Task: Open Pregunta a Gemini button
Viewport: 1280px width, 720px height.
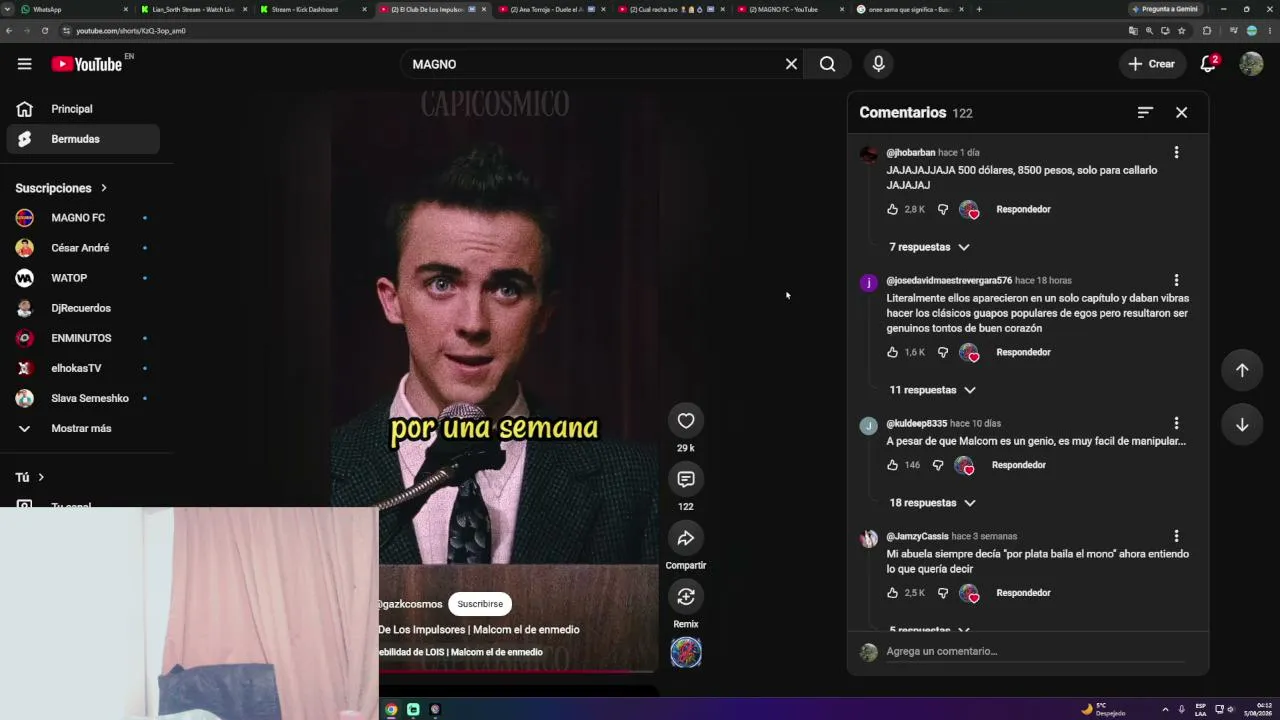Action: coord(1166,9)
